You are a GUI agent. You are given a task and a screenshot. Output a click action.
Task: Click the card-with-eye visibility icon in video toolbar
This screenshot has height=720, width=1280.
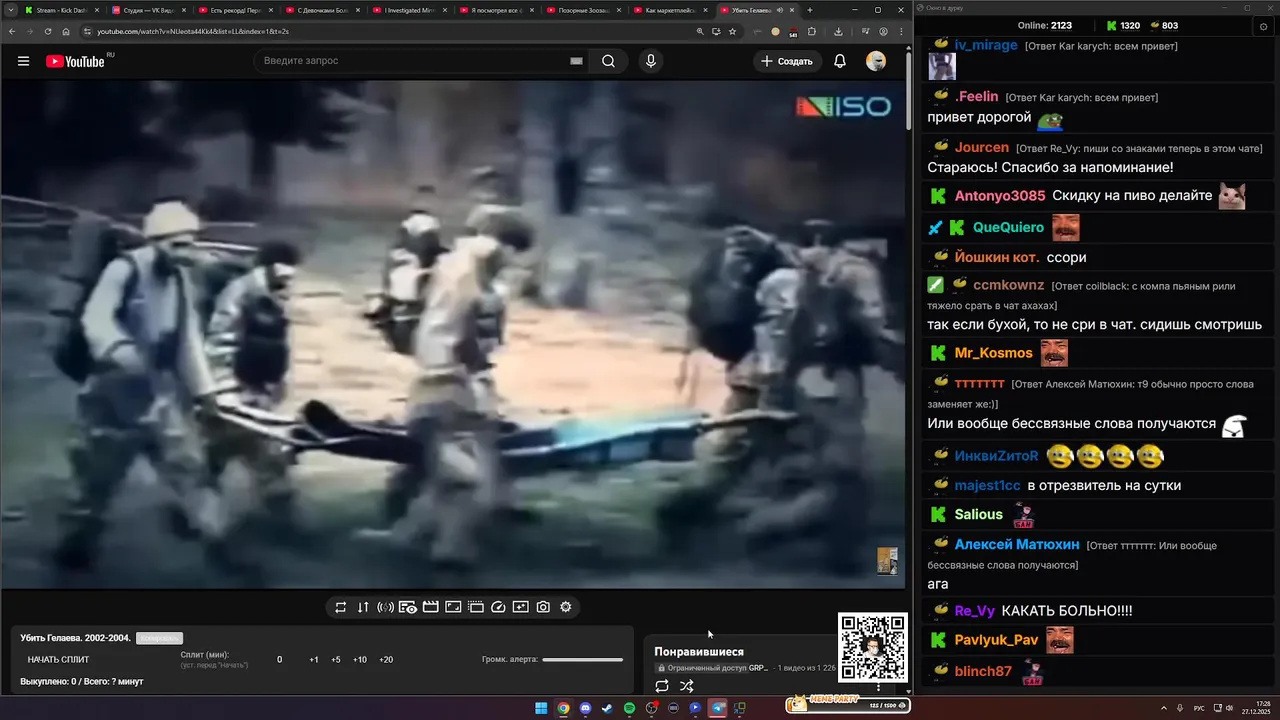click(408, 607)
